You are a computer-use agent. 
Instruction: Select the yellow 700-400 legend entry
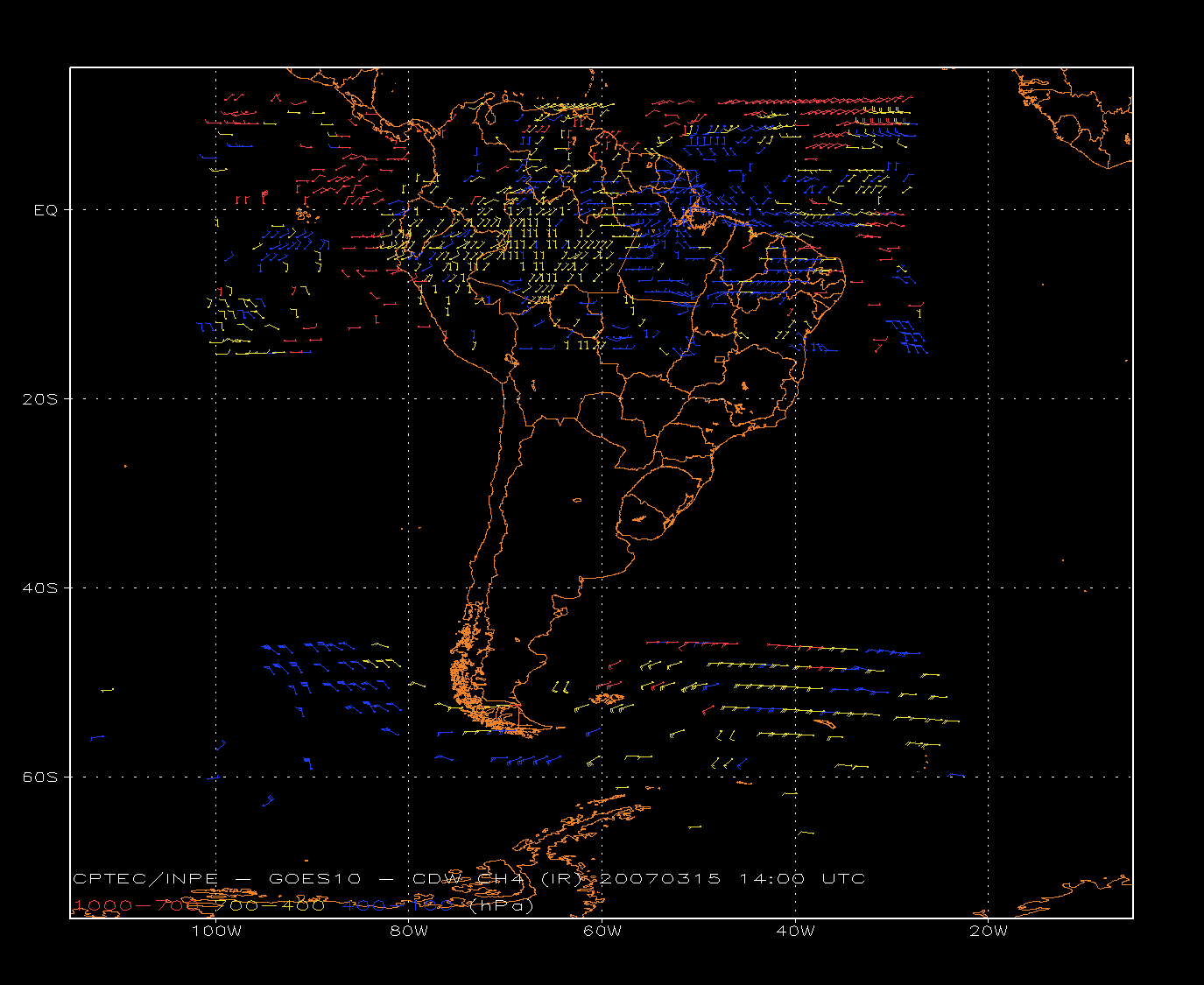click(269, 905)
